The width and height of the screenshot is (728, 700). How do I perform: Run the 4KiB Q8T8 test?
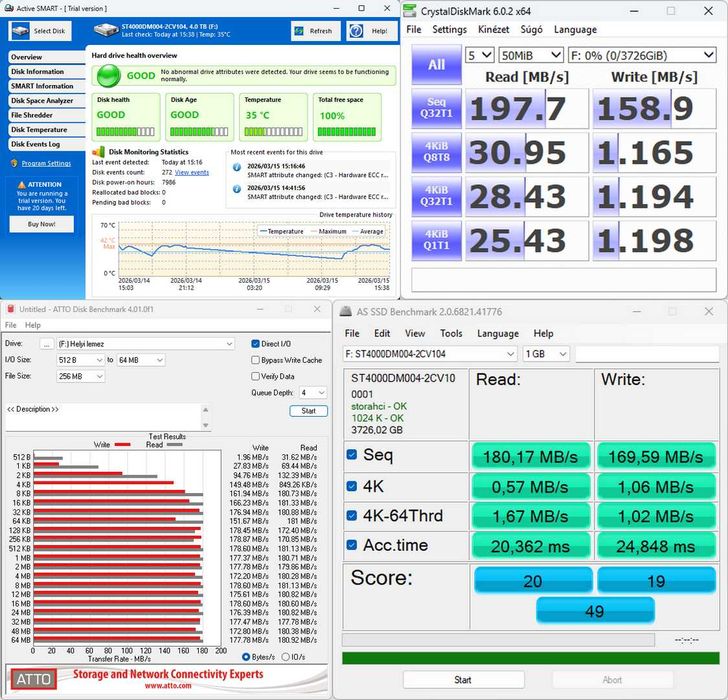point(436,152)
